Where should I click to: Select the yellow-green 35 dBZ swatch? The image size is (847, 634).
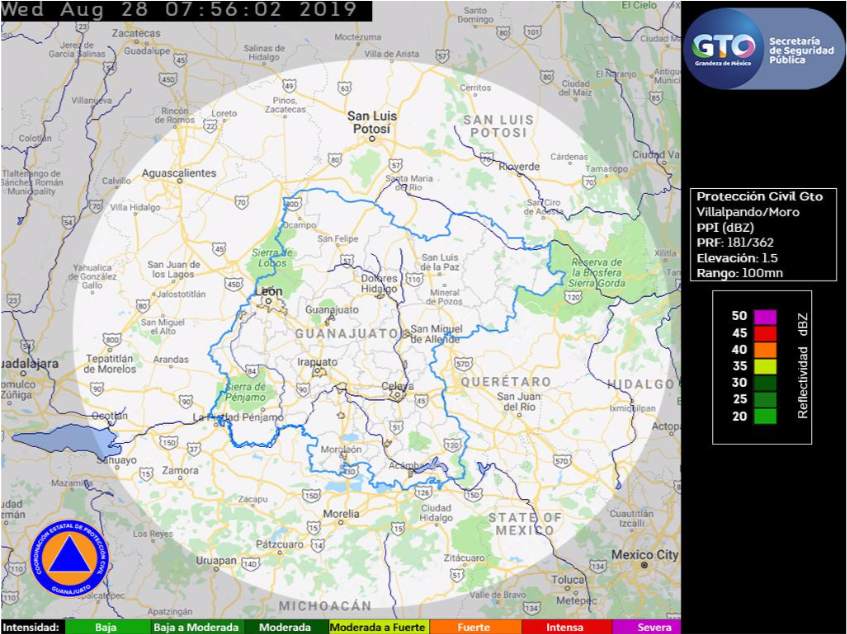[765, 367]
